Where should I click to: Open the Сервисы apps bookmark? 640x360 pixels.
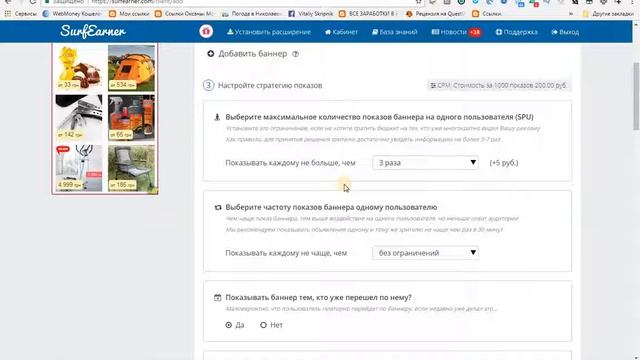(20, 13)
